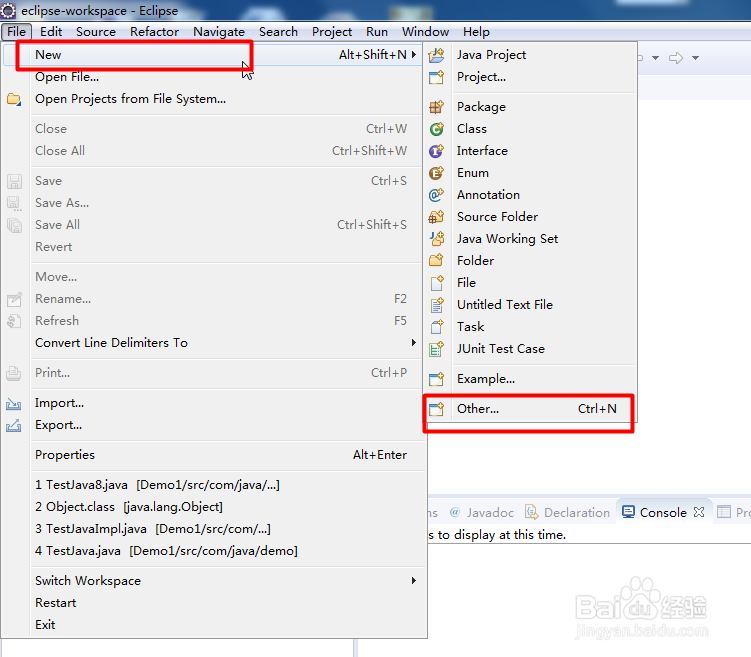The height and width of the screenshot is (657, 751).
Task: Expand the Switch Workspace submenu arrow
Action: [x=414, y=580]
